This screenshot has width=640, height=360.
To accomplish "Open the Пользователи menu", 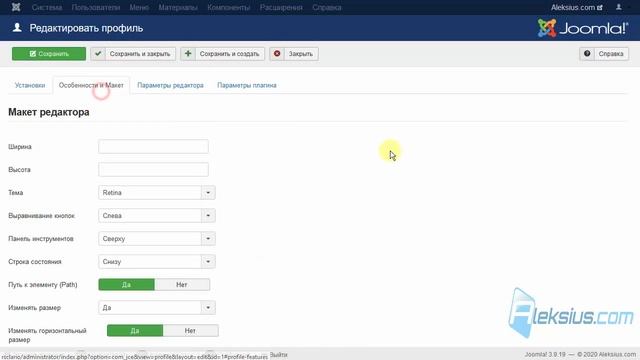I will 96,7.
